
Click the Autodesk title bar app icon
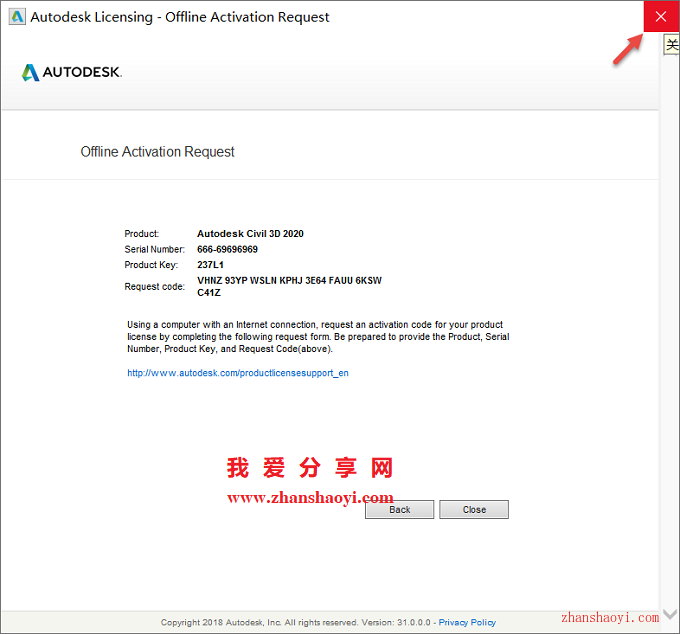pos(17,17)
